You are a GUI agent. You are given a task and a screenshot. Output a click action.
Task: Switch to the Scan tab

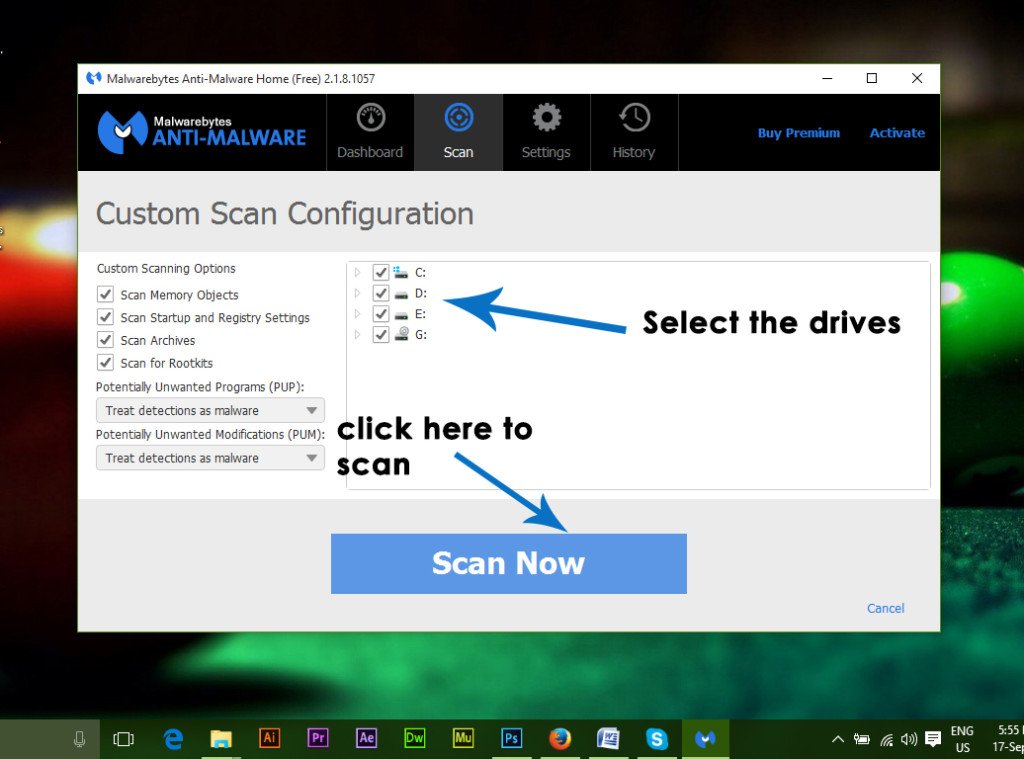point(458,133)
